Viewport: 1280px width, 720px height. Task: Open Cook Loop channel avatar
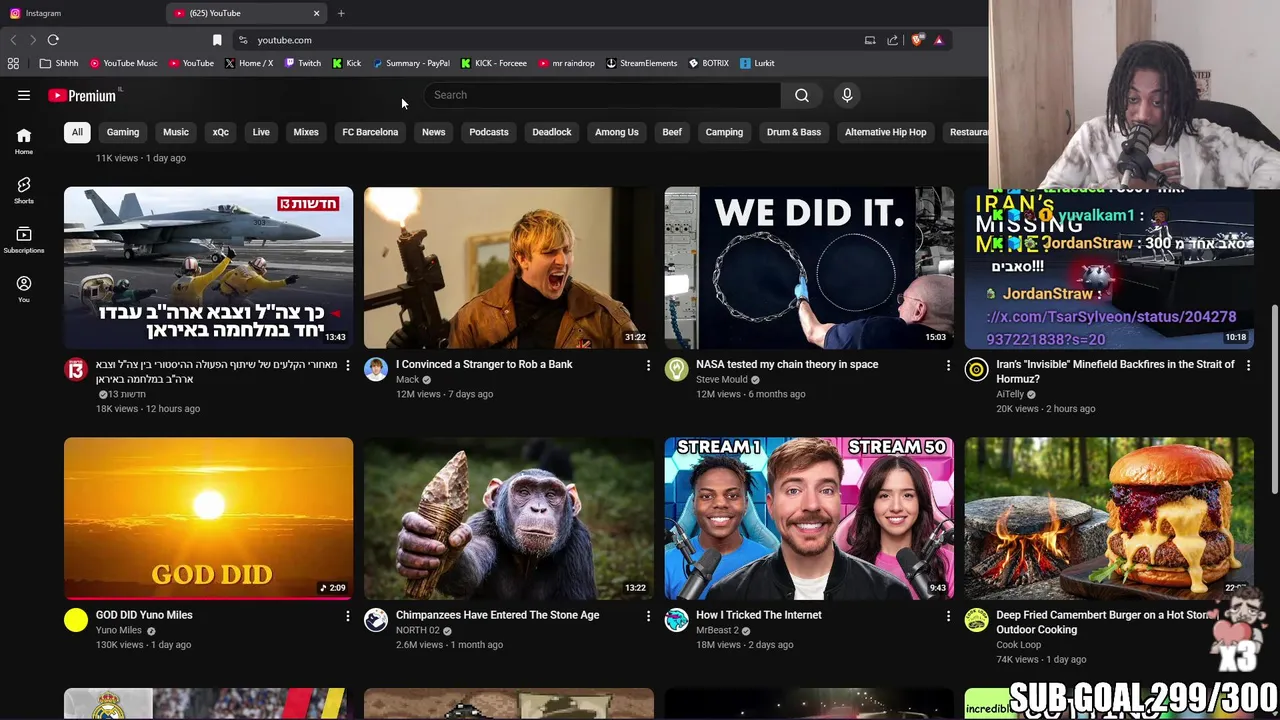(x=977, y=620)
